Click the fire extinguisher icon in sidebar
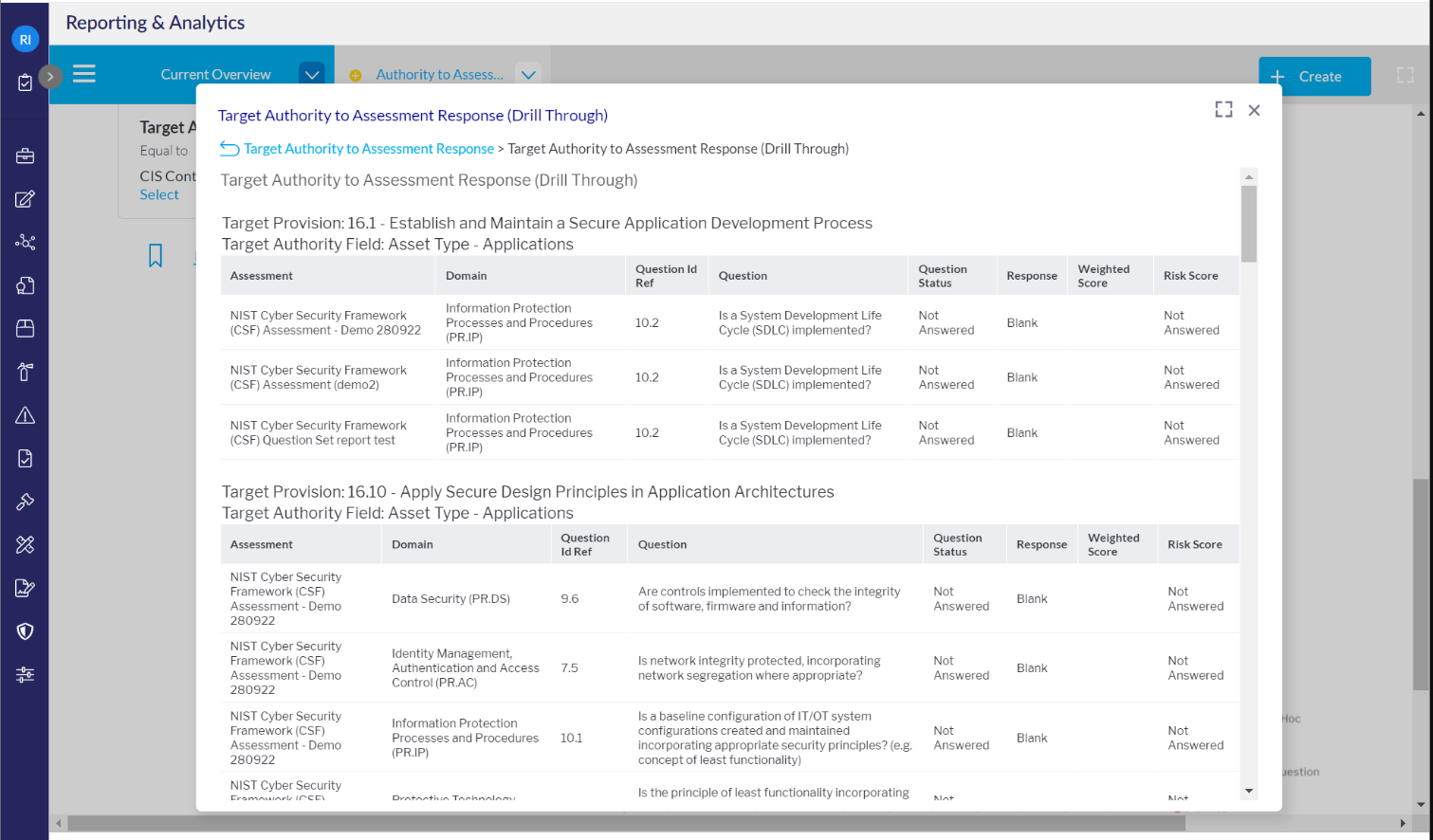Viewport: 1433px width, 840px height. [26, 372]
